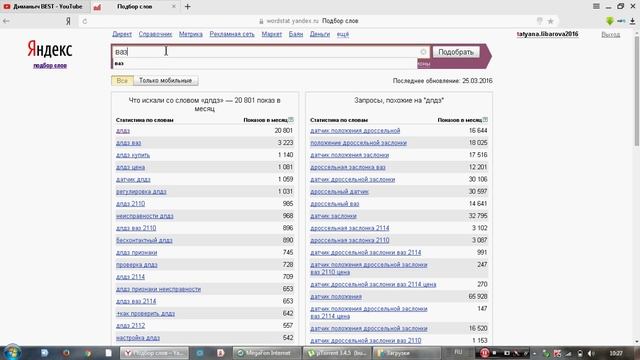
Task: Click the 'подбор слов' link under logo
Action: point(50,65)
